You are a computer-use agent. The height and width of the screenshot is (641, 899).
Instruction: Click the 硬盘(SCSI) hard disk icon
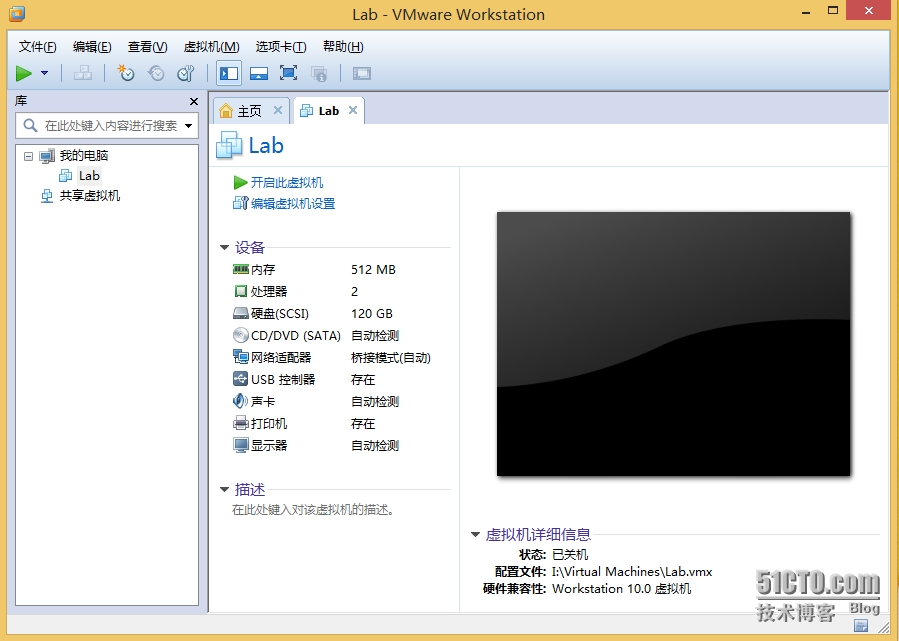(241, 313)
